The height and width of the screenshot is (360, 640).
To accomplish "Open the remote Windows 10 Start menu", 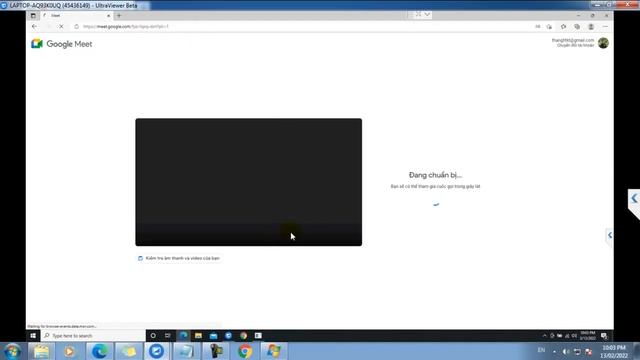I will coord(33,336).
